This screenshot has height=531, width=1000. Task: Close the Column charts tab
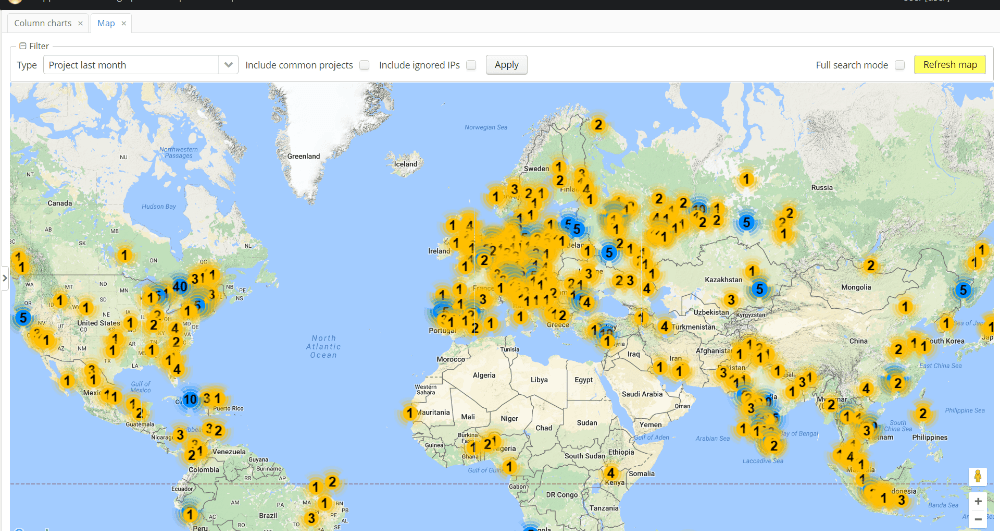[80, 23]
